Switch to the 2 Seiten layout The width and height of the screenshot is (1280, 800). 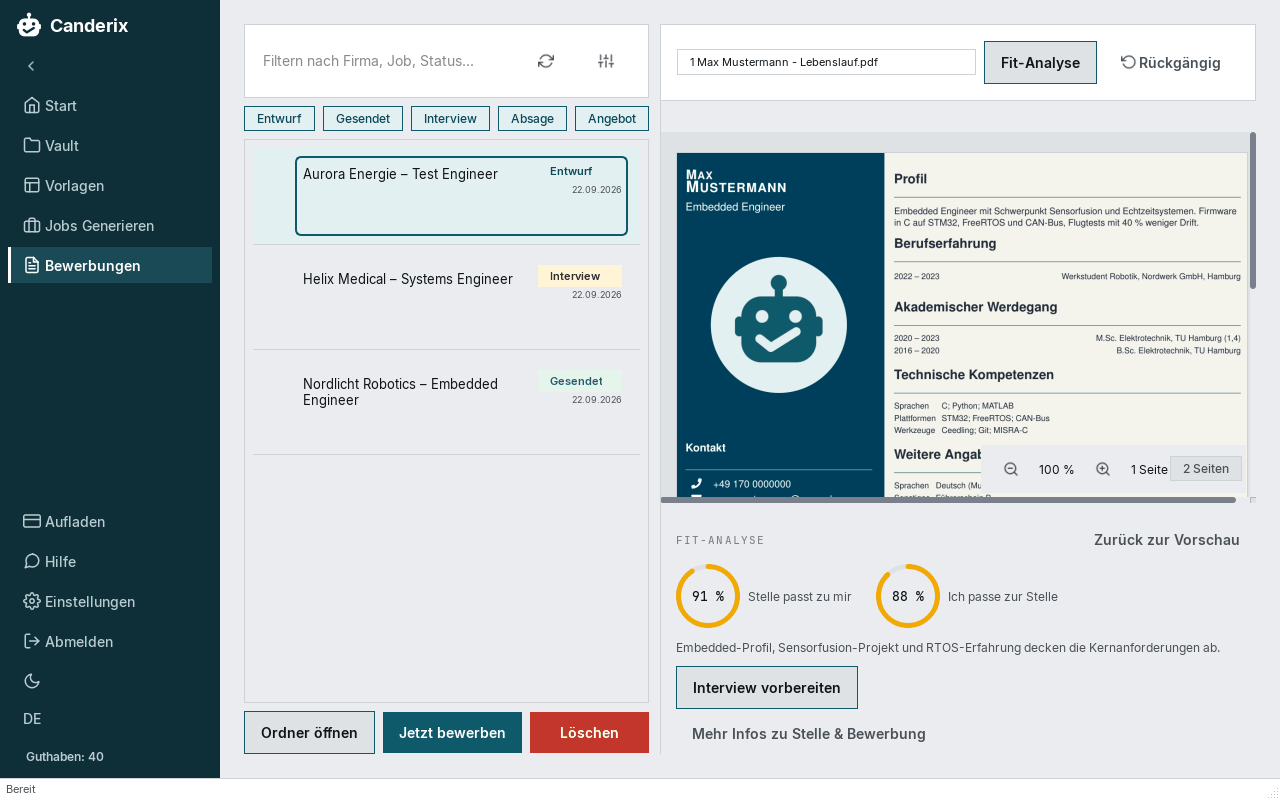coord(1206,469)
